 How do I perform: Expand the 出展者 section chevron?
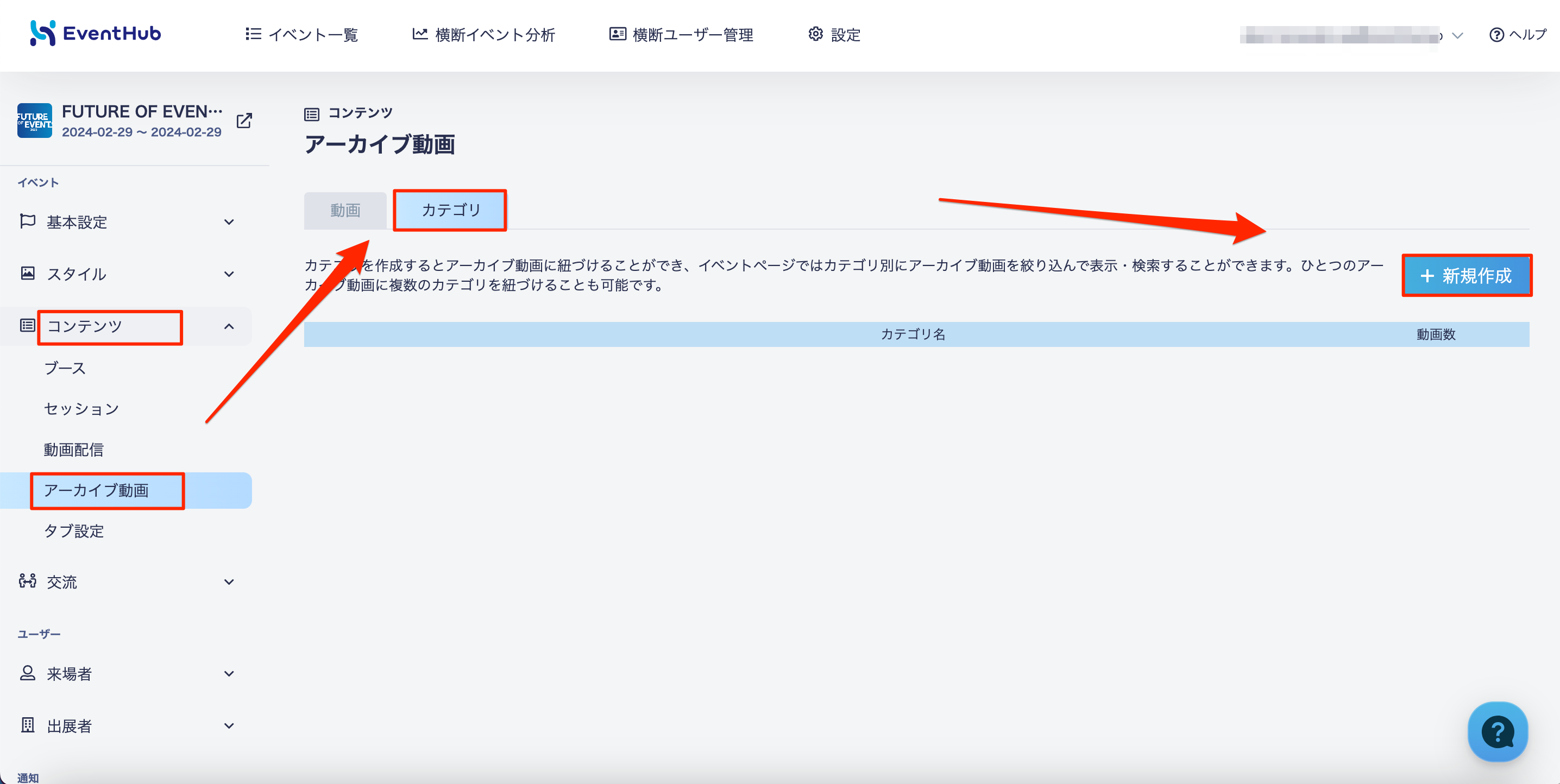click(229, 726)
